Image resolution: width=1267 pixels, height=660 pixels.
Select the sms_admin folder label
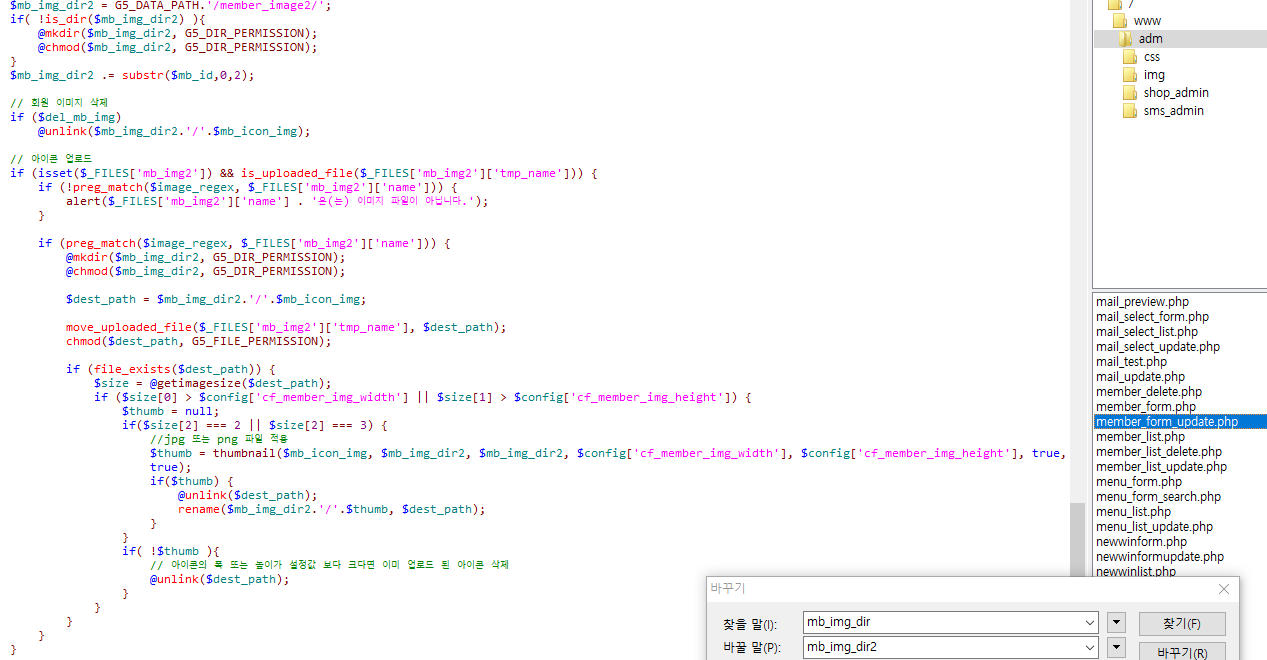[1173, 111]
